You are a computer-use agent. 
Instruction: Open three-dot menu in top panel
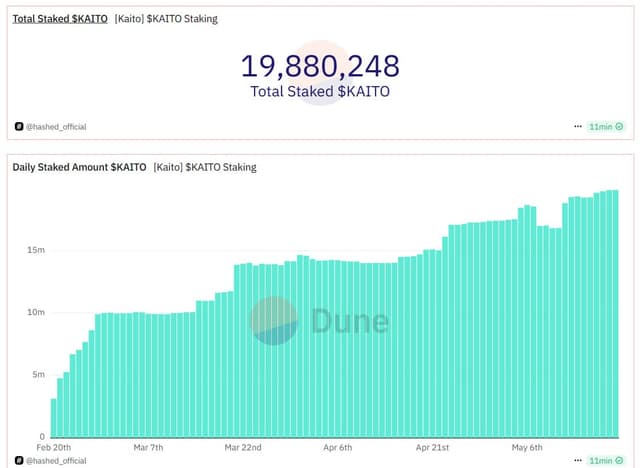[x=578, y=126]
